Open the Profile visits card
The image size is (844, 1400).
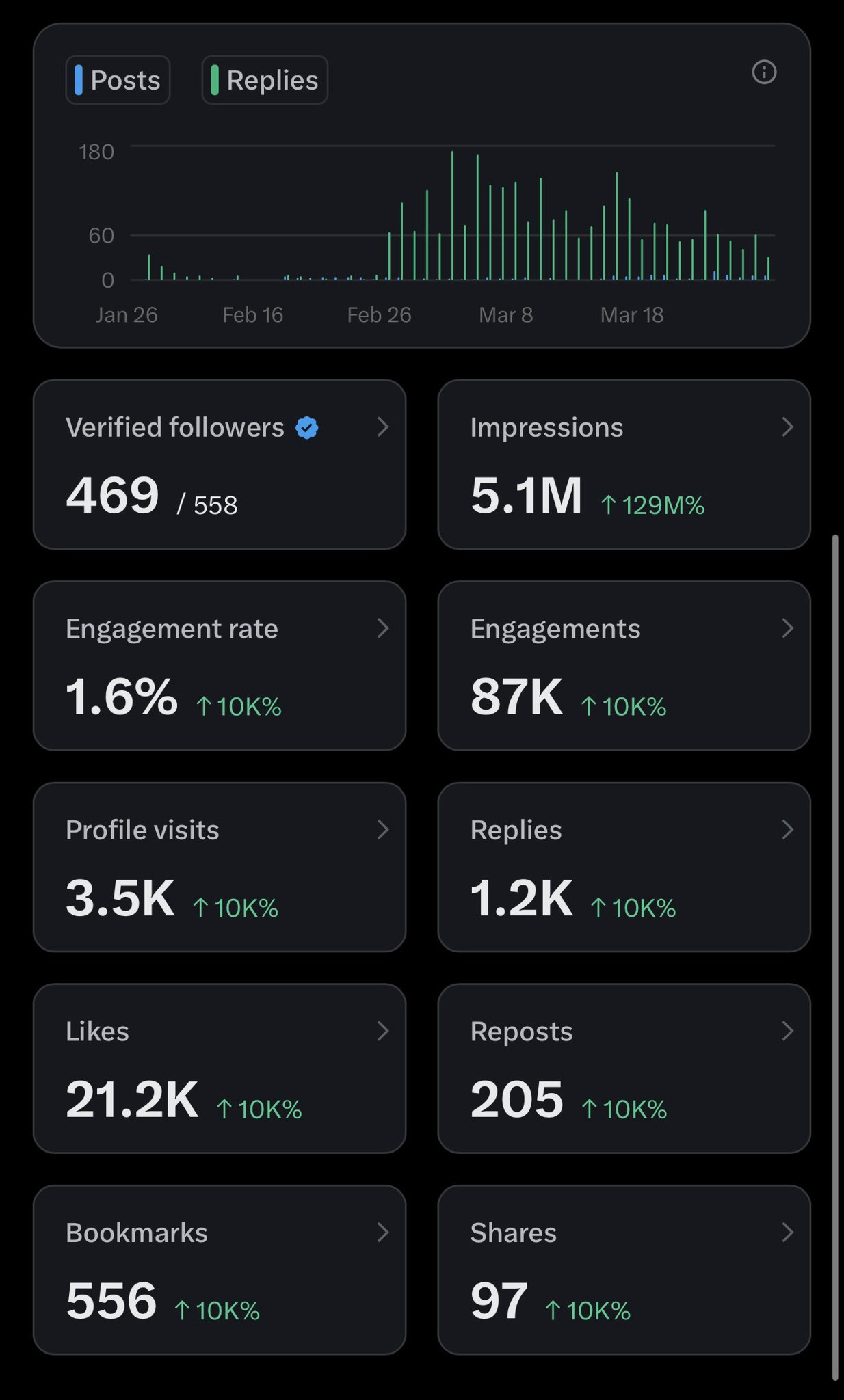coord(220,867)
